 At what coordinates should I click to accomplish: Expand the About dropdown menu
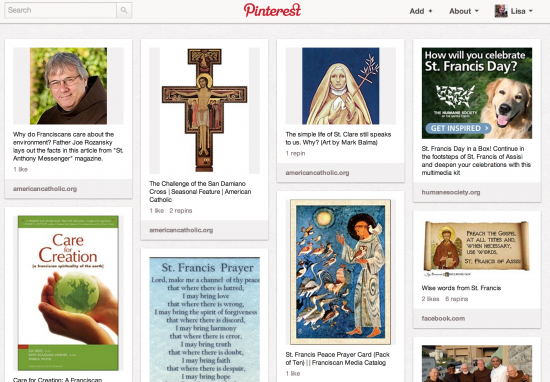[463, 11]
